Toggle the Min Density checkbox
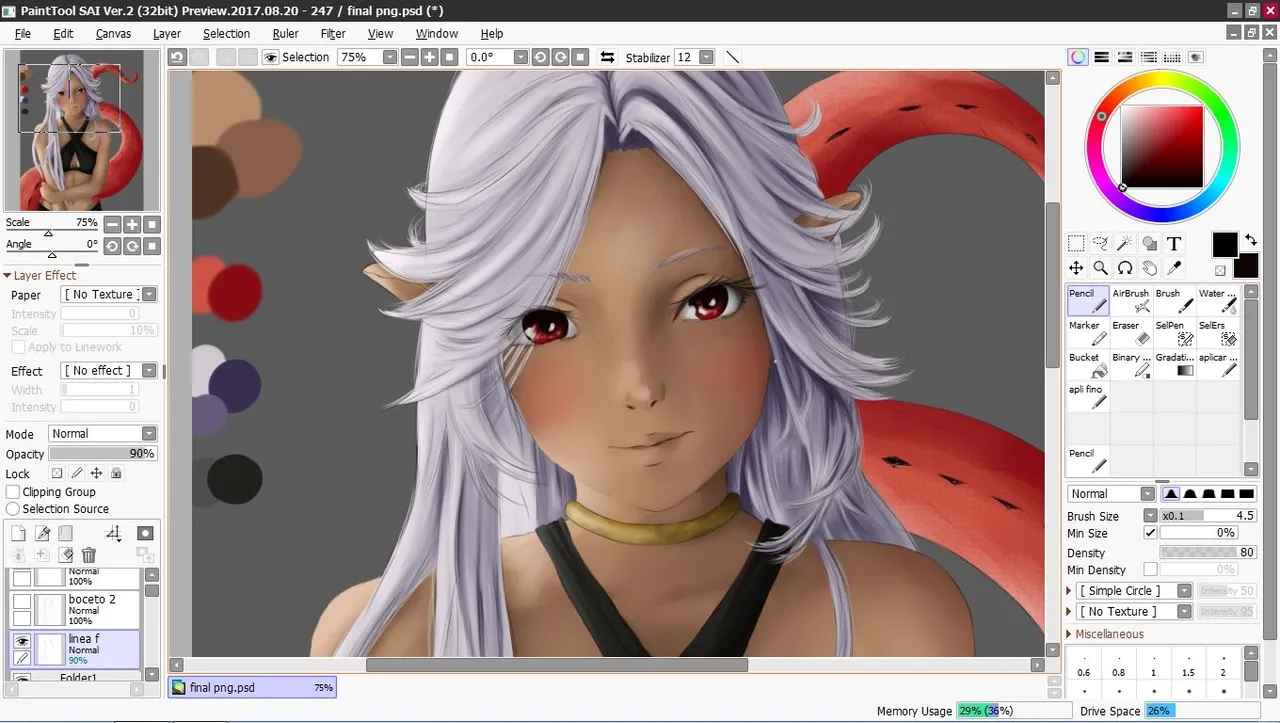 point(1150,570)
